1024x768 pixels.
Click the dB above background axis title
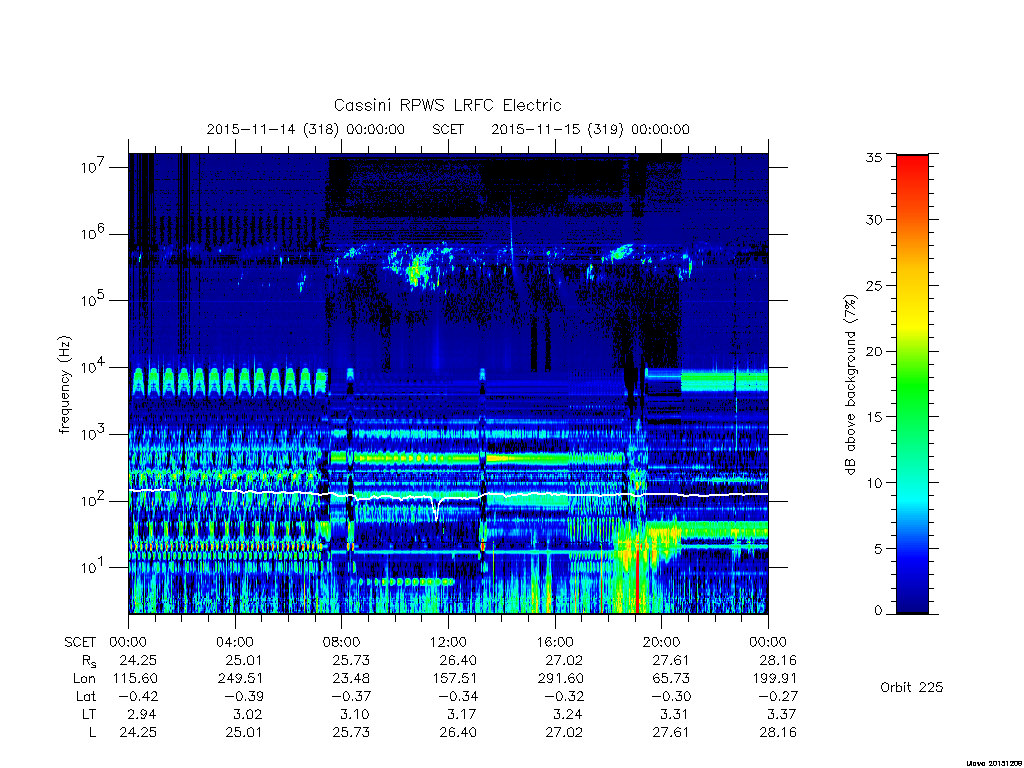[x=850, y=385]
